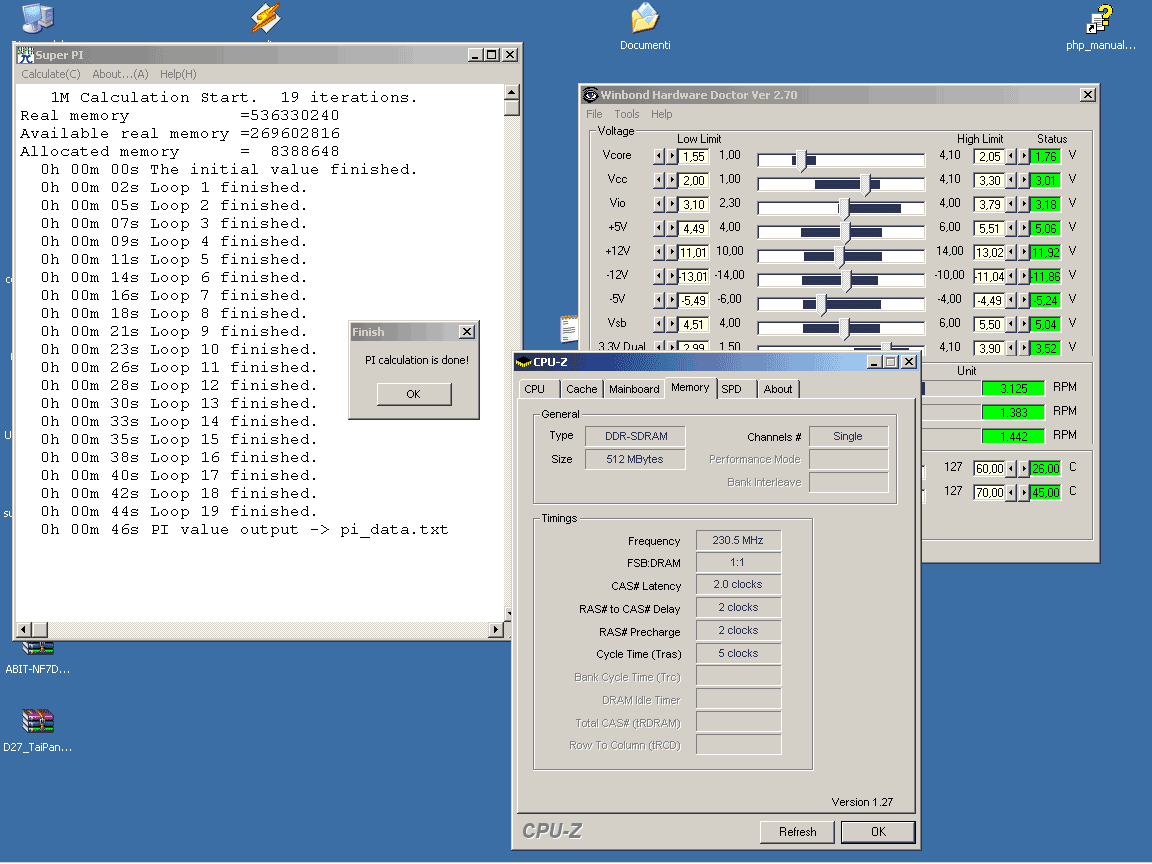Adjust the -5V voltage slider
This screenshot has height=864, width=1152.
[x=821, y=303]
